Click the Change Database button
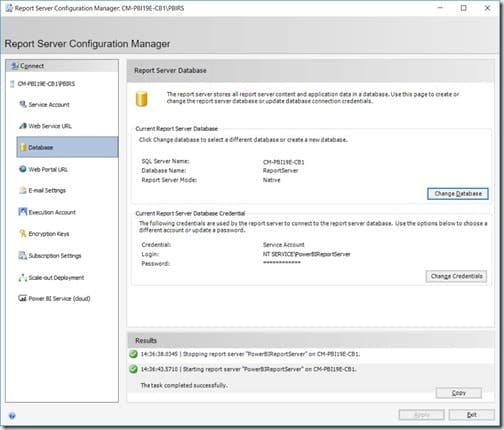The image size is (504, 430). pos(458,194)
